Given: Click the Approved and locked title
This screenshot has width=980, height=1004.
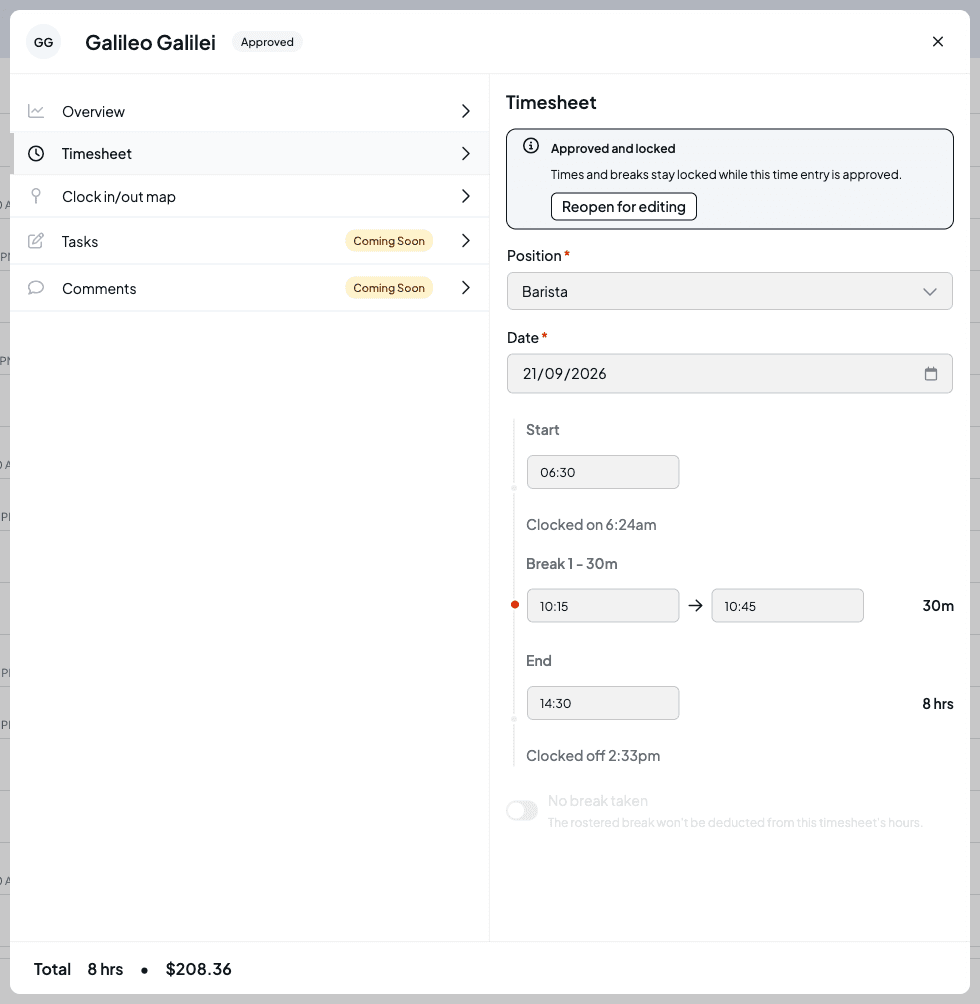Looking at the screenshot, I should click(613, 149).
